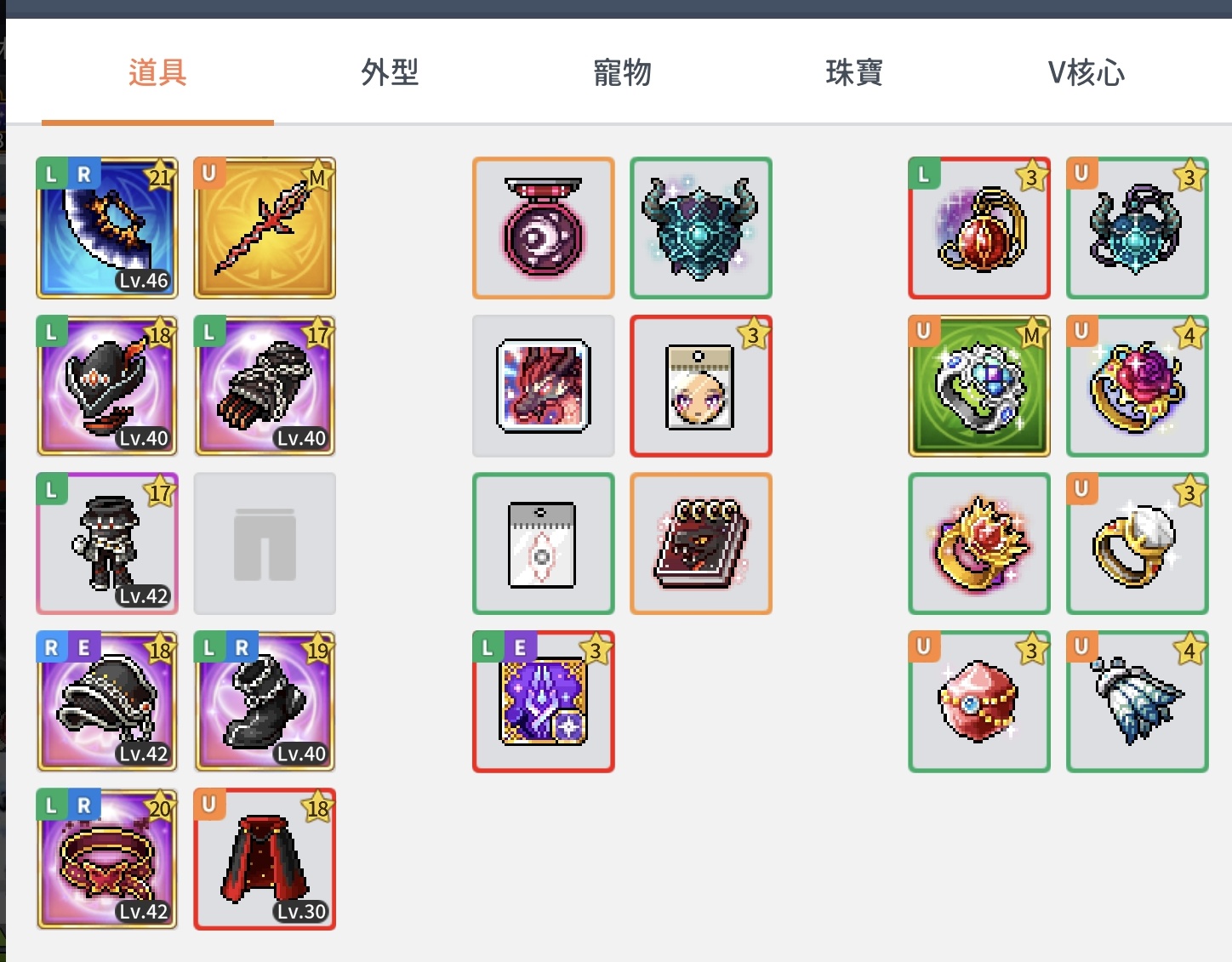Open the V核心 tab
This screenshot has height=962, width=1232.
[x=1087, y=73]
